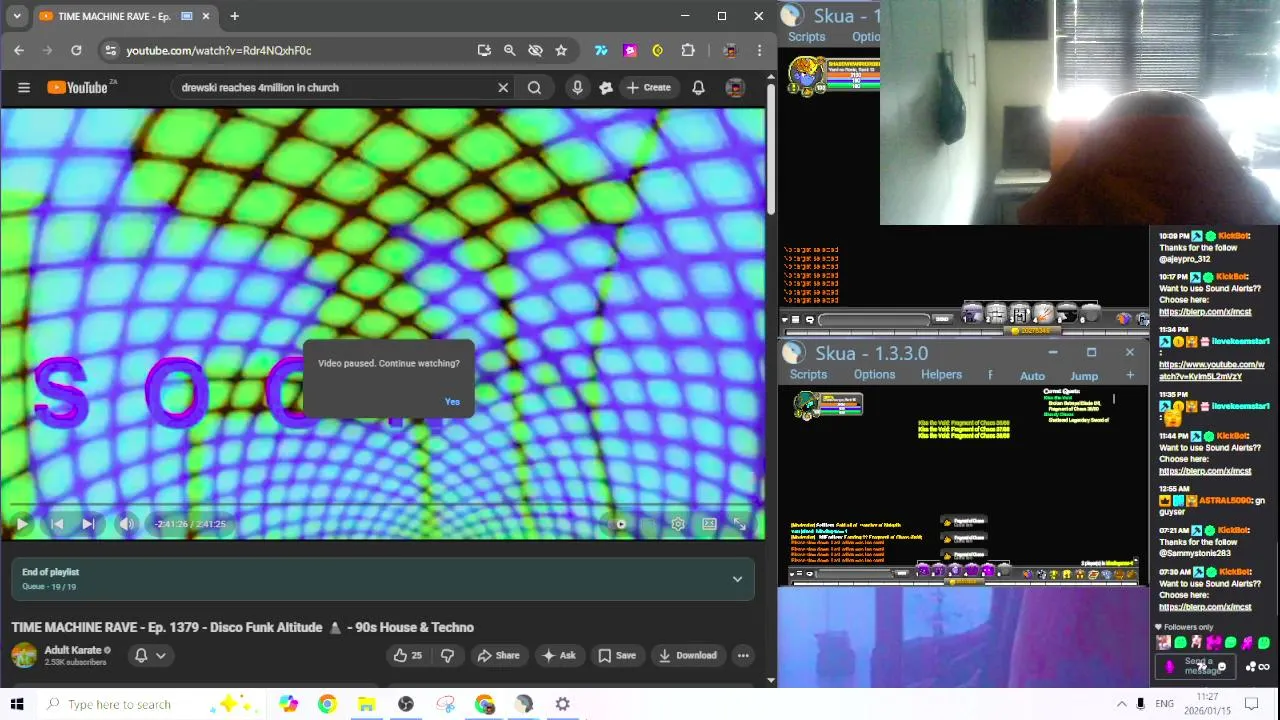1280x720 pixels.
Task: Open YouTube hamburger guide menu
Action: (24, 88)
